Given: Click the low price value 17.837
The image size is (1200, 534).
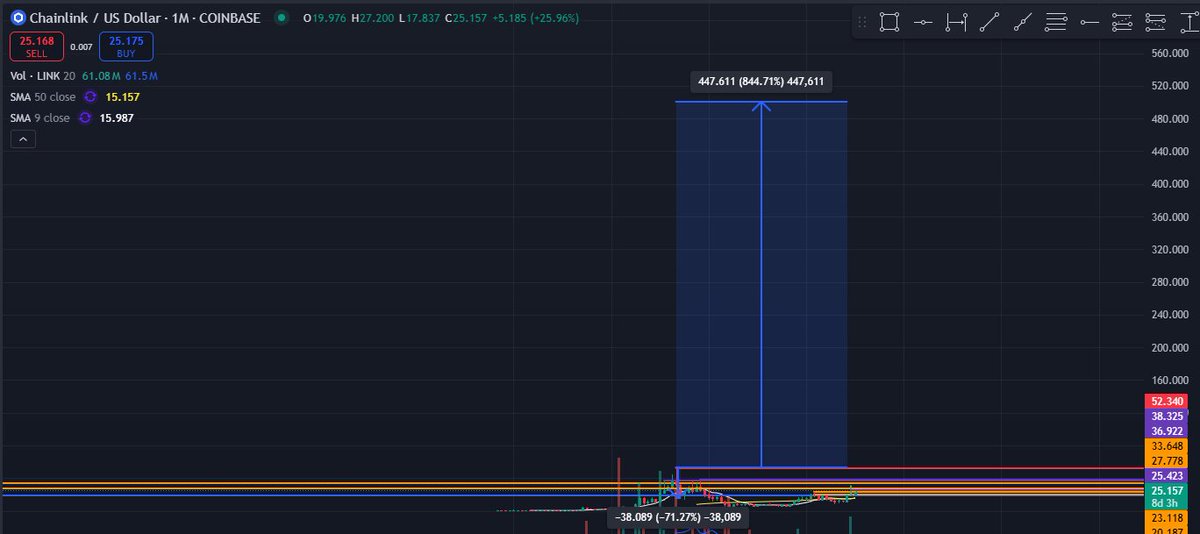Looking at the screenshot, I should (423, 18).
